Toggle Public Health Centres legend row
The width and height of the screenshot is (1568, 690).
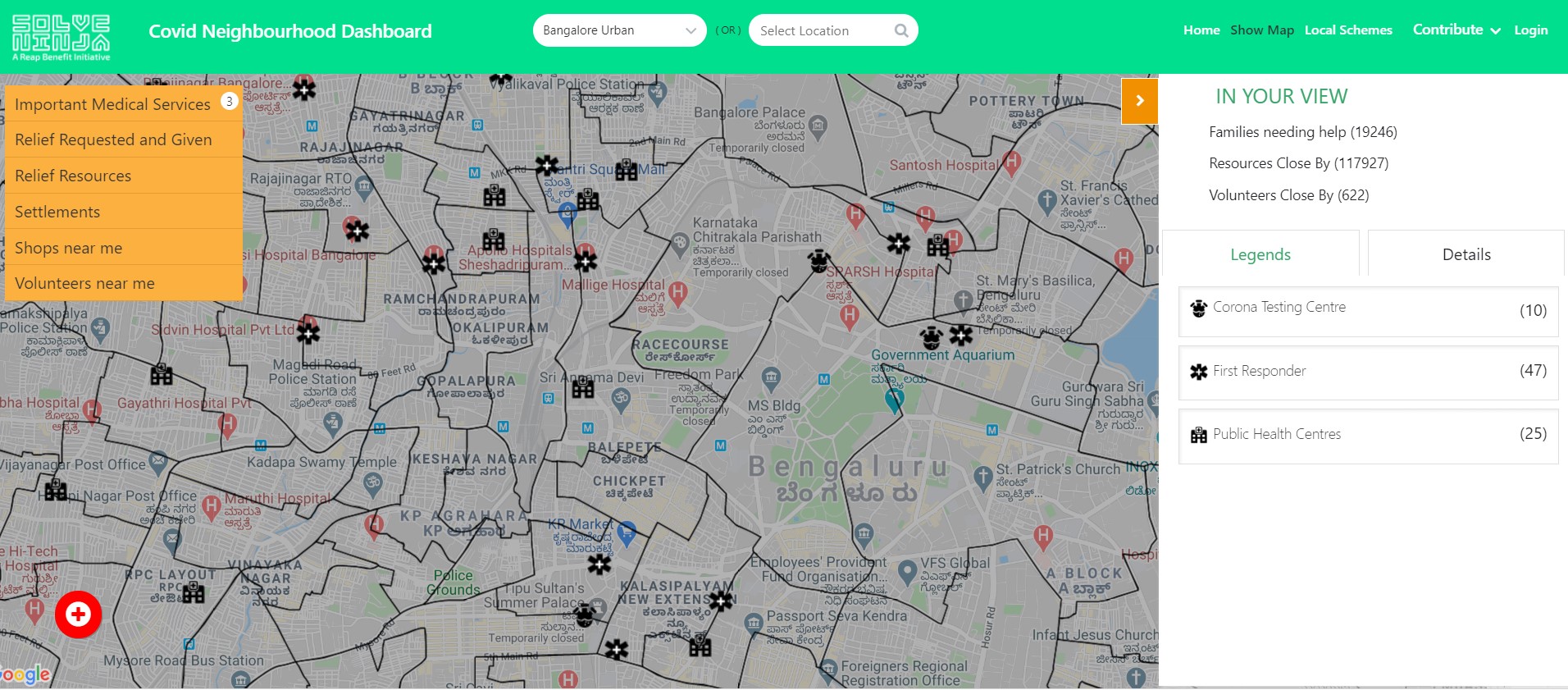[1369, 436]
